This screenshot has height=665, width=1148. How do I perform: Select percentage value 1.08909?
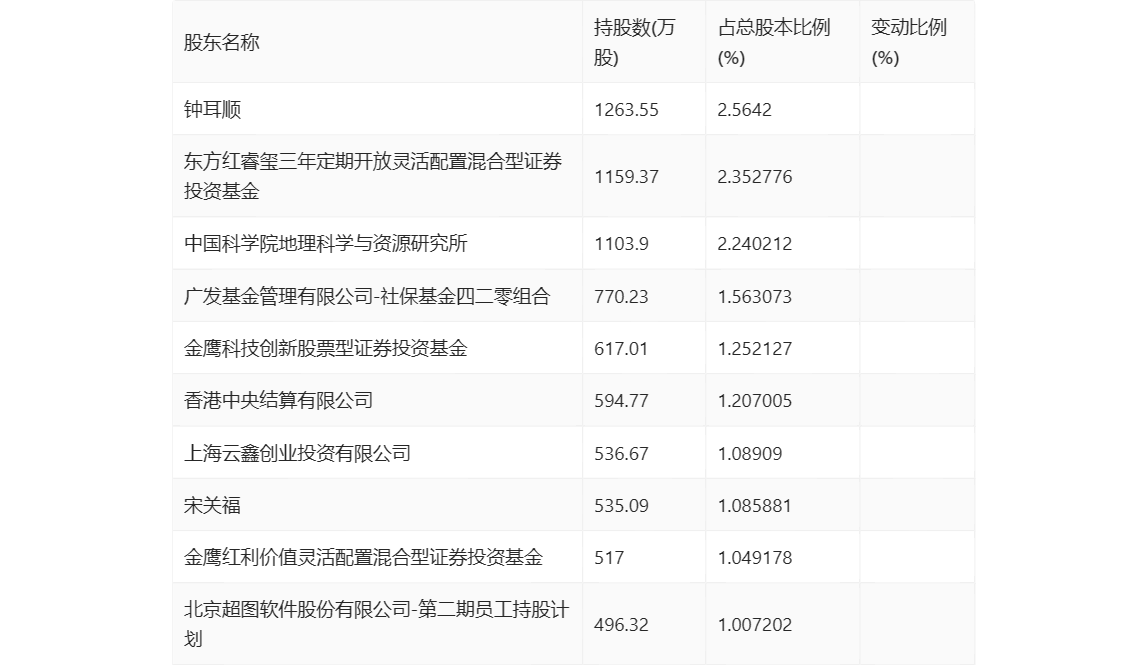[x=750, y=453]
